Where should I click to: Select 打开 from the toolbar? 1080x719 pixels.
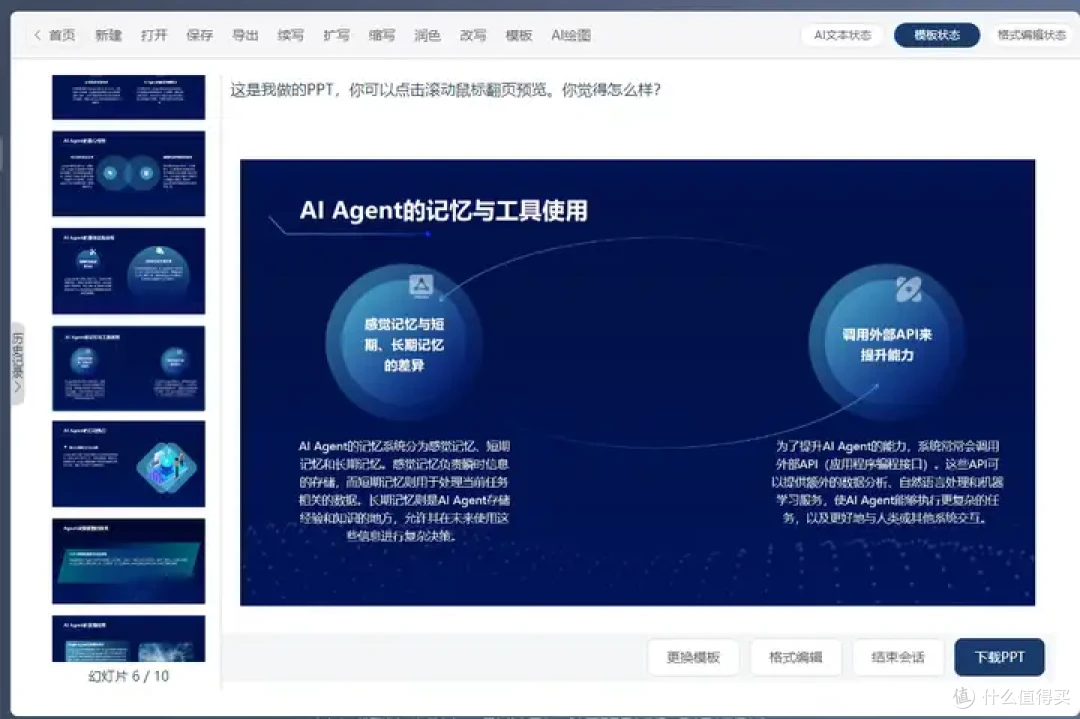(x=154, y=35)
